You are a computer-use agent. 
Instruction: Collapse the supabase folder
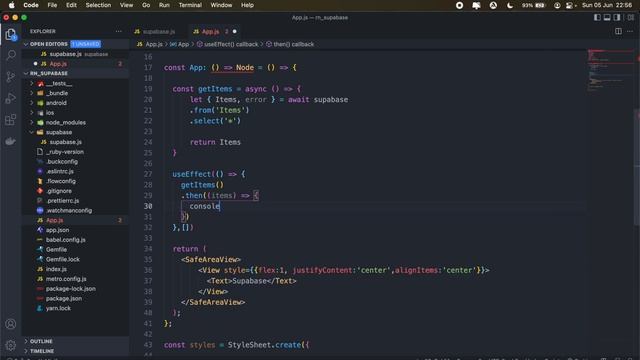click(59, 132)
